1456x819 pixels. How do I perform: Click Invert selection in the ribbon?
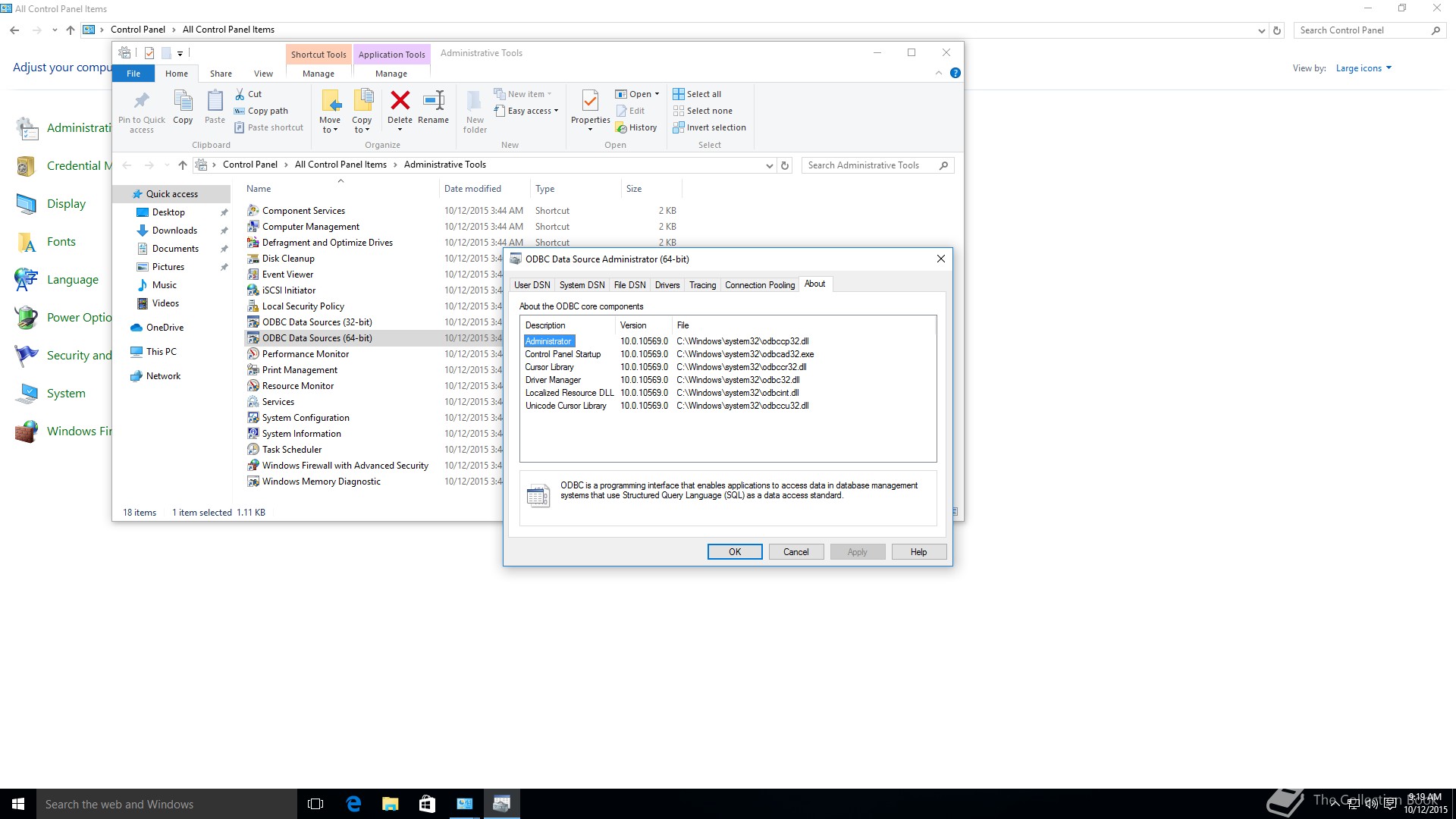pos(715,127)
